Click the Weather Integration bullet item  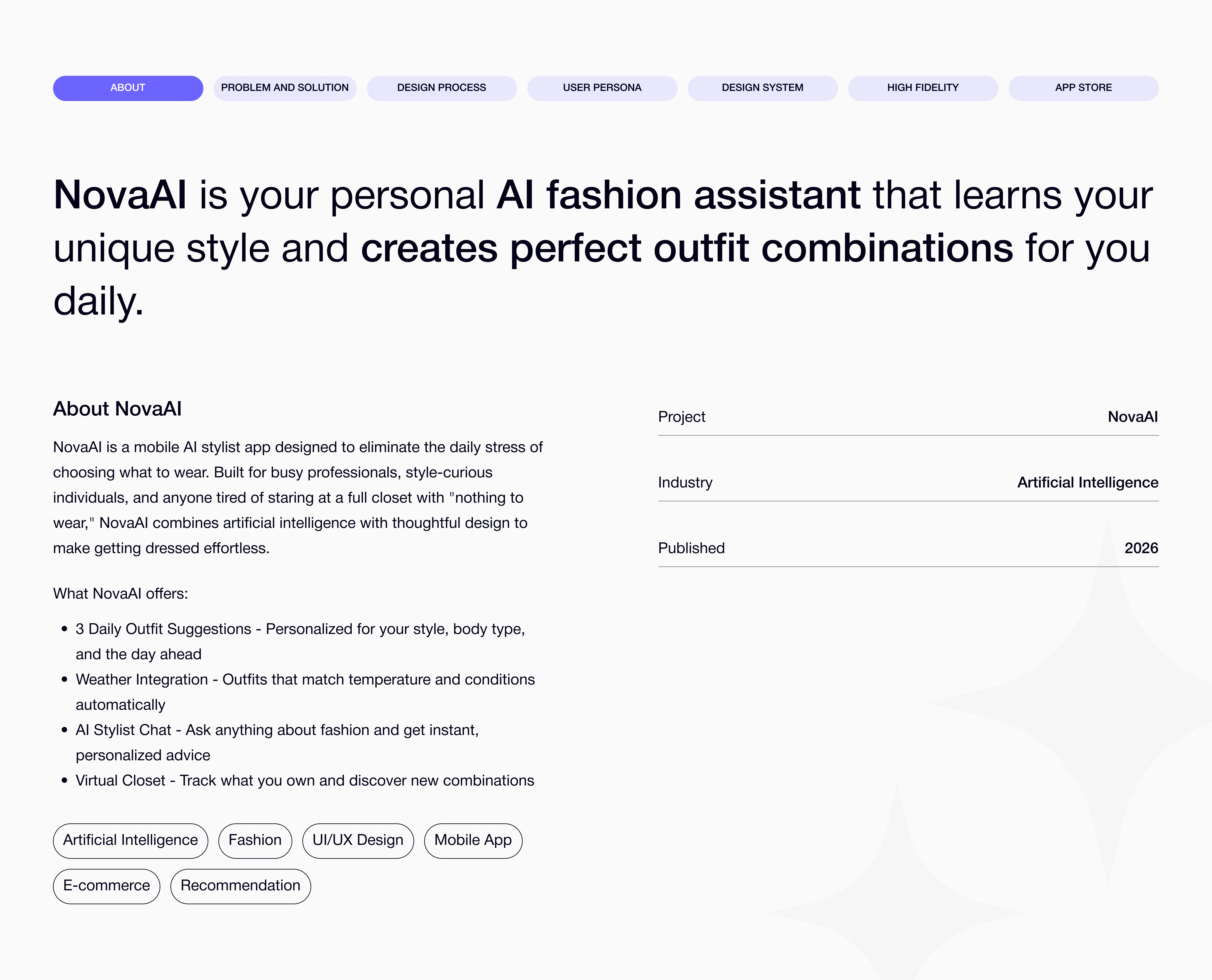(305, 680)
